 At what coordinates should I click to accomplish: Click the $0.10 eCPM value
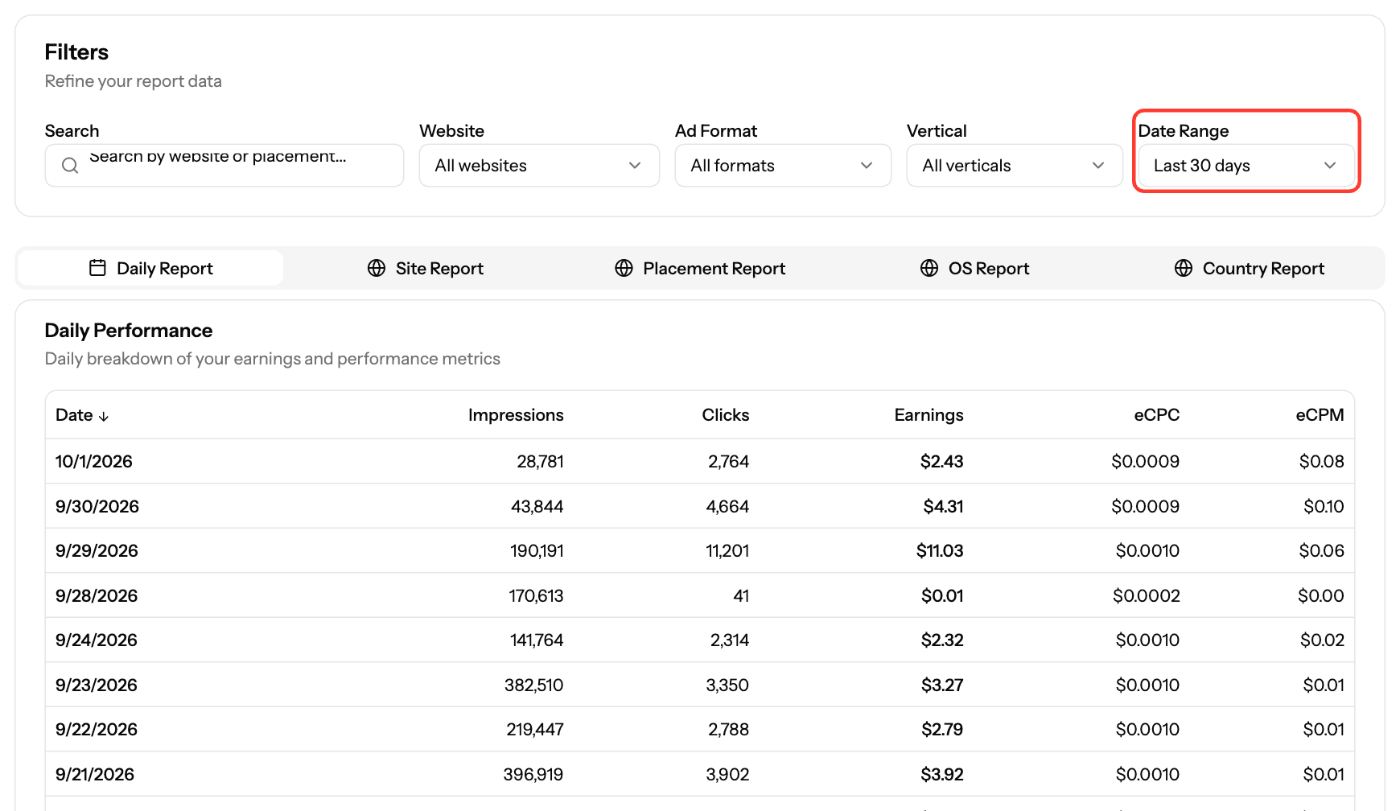1324,507
